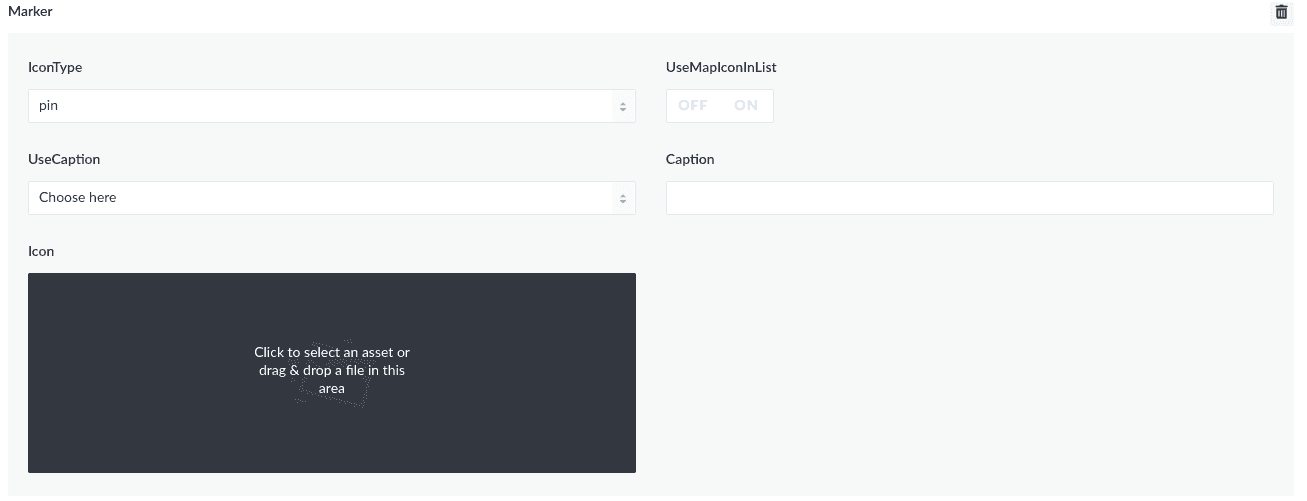Image resolution: width=1307 pixels, height=501 pixels.
Task: Open the IconType dropdown
Action: click(x=332, y=106)
